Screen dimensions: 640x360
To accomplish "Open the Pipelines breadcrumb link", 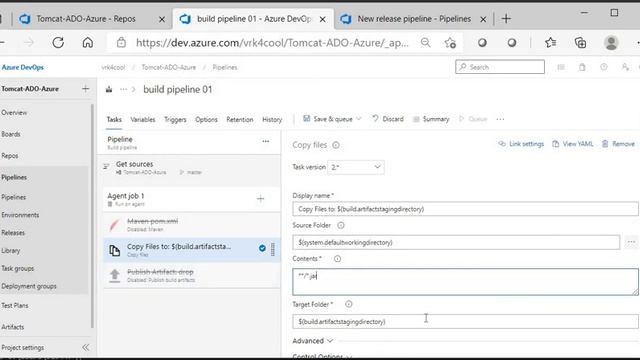I will (x=224, y=67).
